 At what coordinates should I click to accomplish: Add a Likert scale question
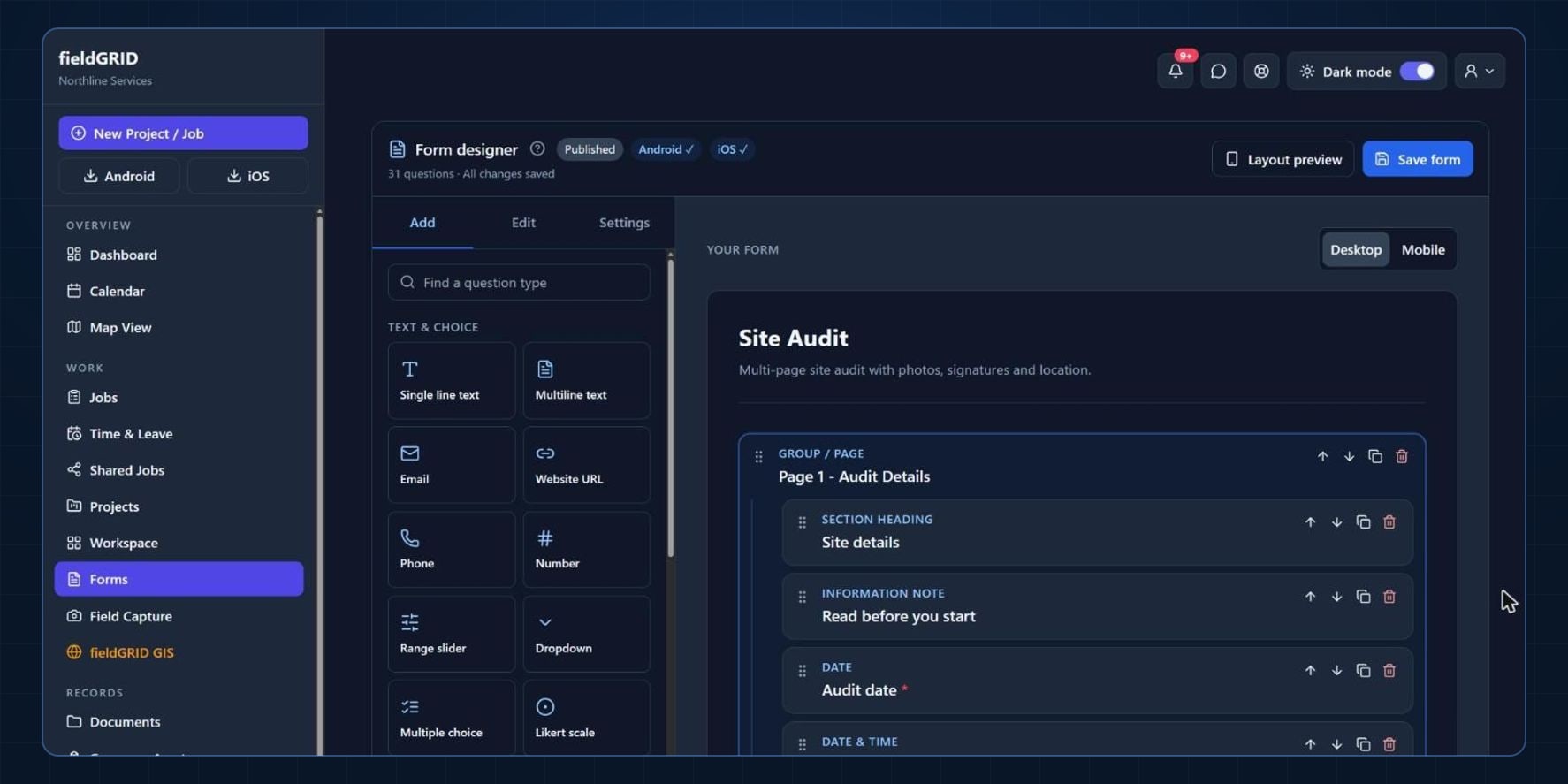coord(586,718)
